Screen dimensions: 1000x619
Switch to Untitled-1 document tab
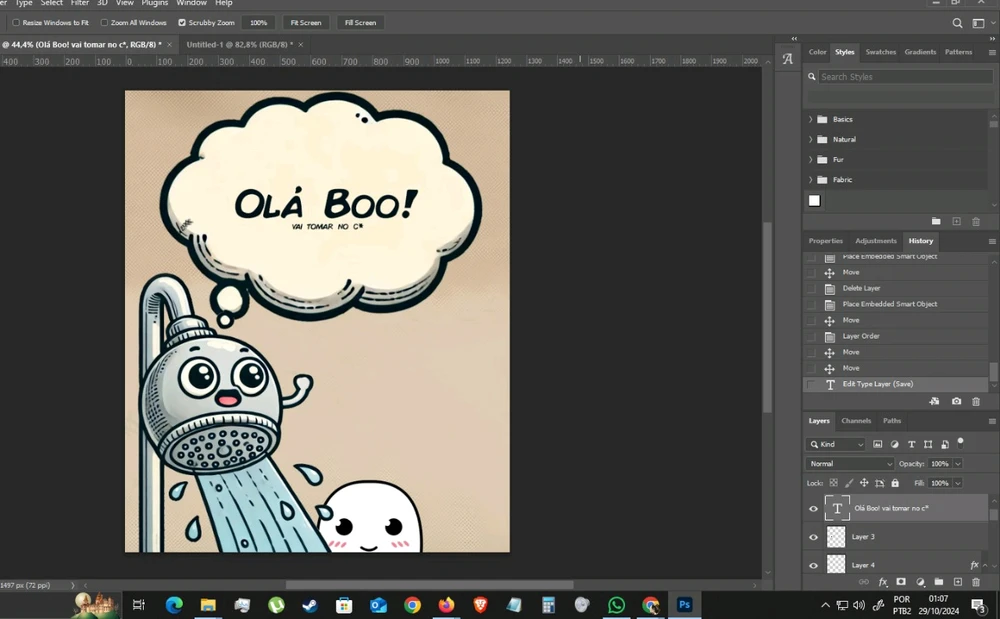240,45
